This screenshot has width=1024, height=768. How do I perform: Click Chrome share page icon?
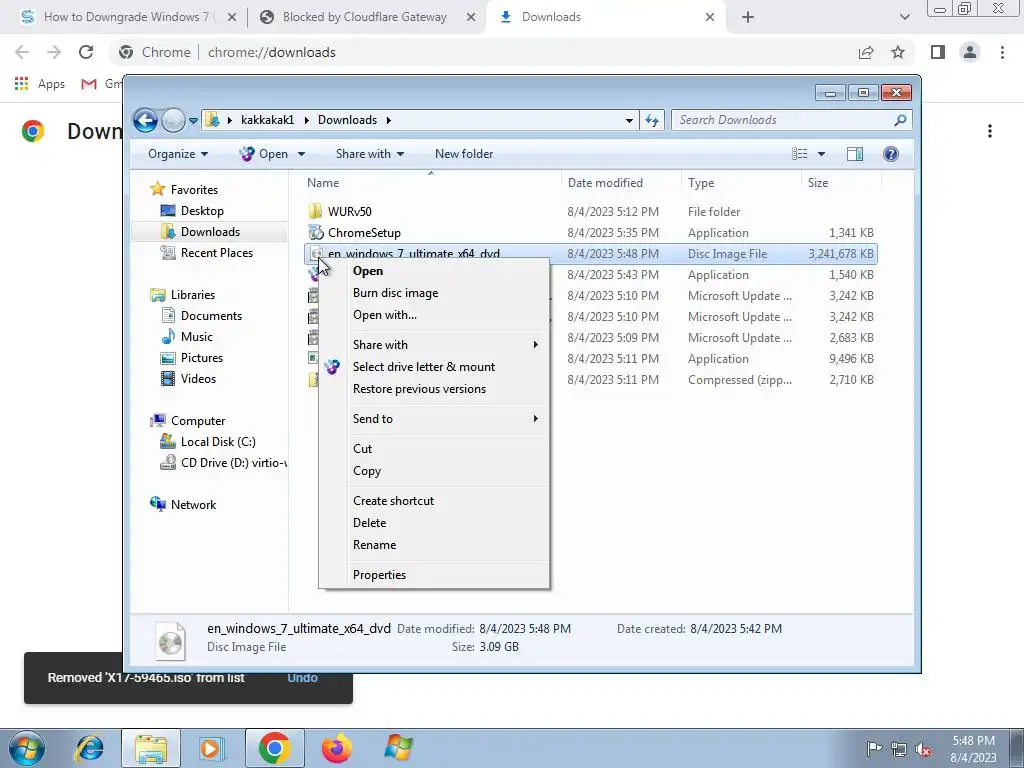[866, 52]
